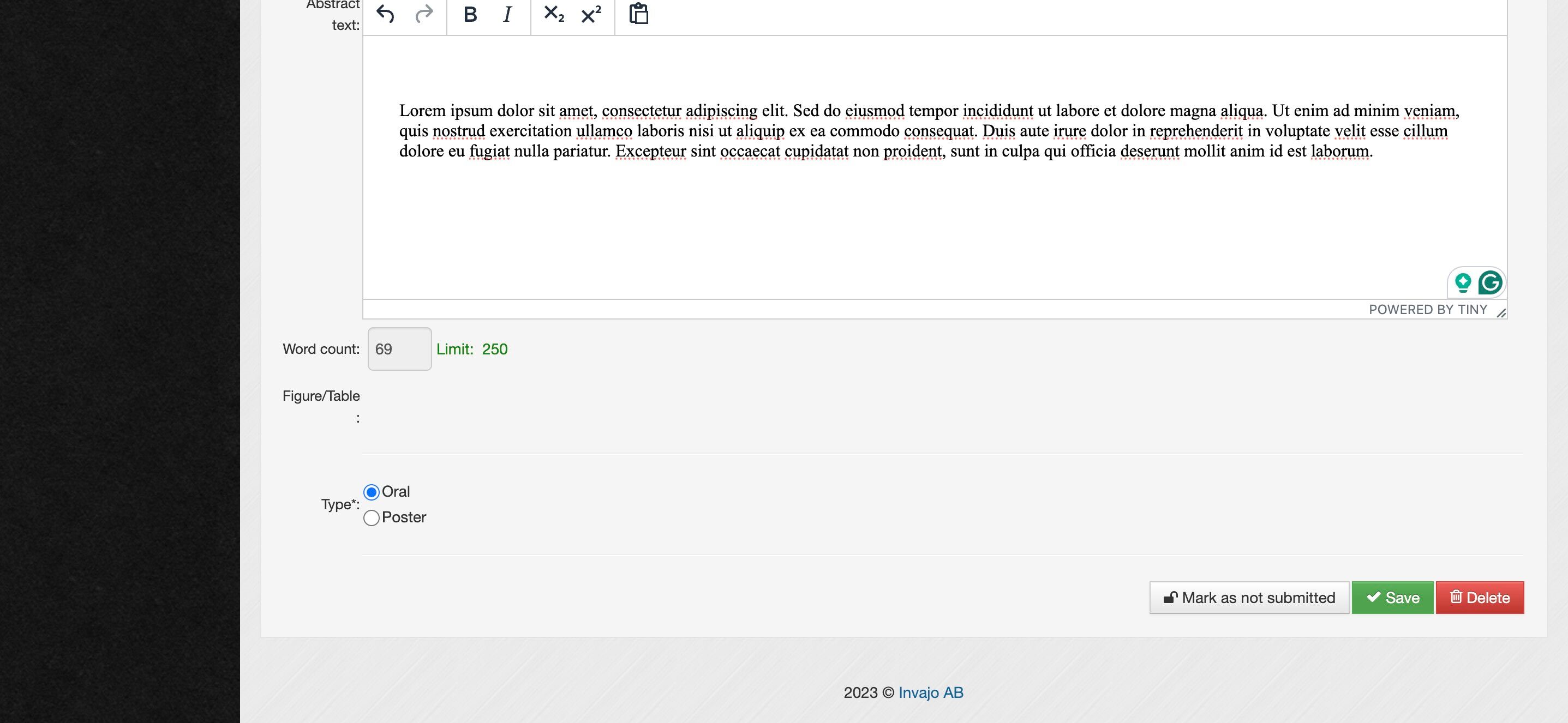This screenshot has width=1568, height=723.
Task: Click the Word count field showing 69
Action: [x=399, y=349]
